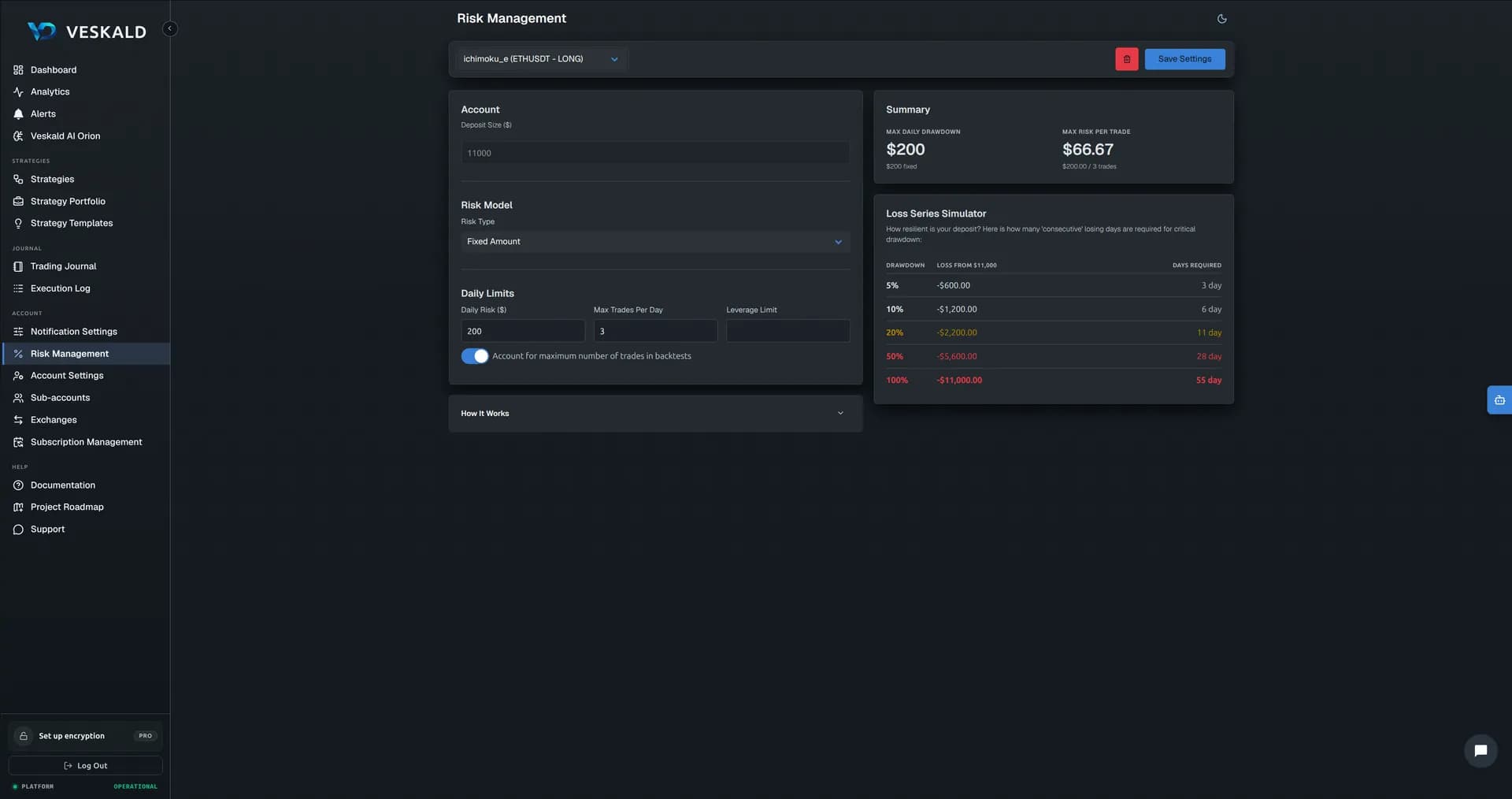Click the $66.67 max risk value
Viewport: 1512px width, 799px height.
coord(1088,150)
